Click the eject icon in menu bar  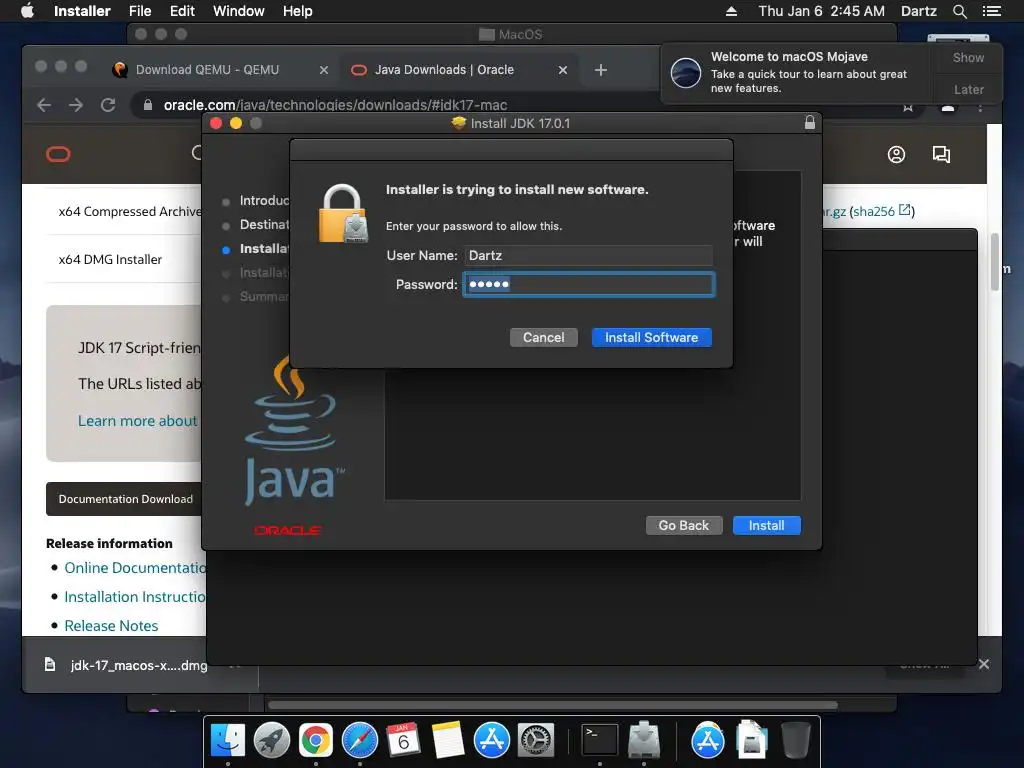click(x=731, y=11)
